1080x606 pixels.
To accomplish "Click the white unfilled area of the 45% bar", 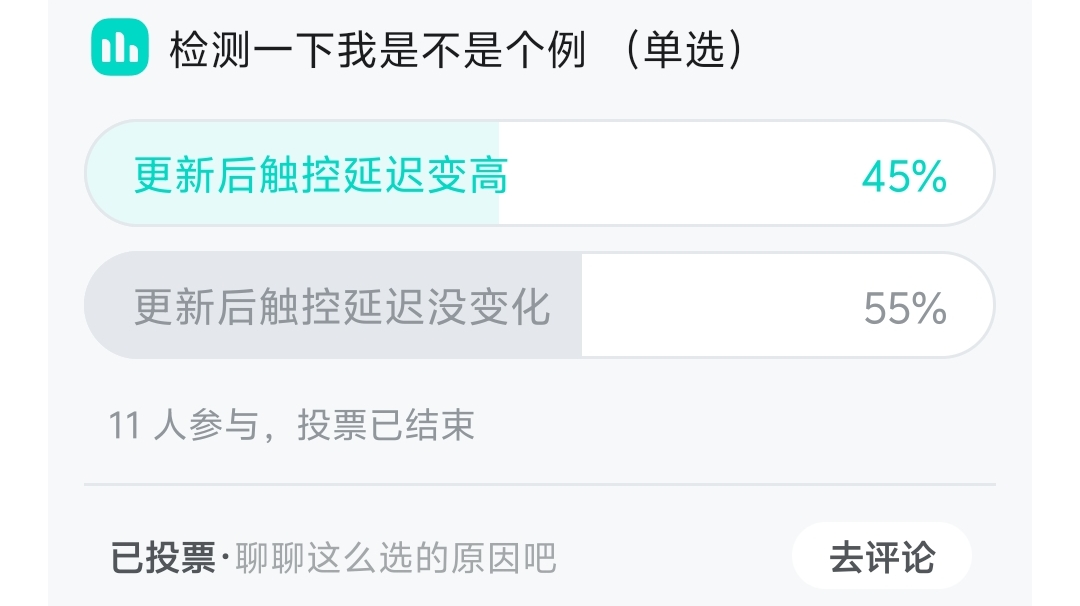I will tap(680, 176).
